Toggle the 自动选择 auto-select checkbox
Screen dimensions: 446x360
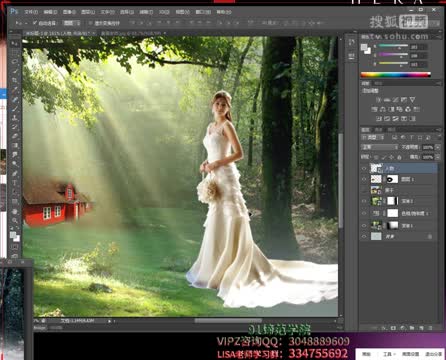point(35,23)
